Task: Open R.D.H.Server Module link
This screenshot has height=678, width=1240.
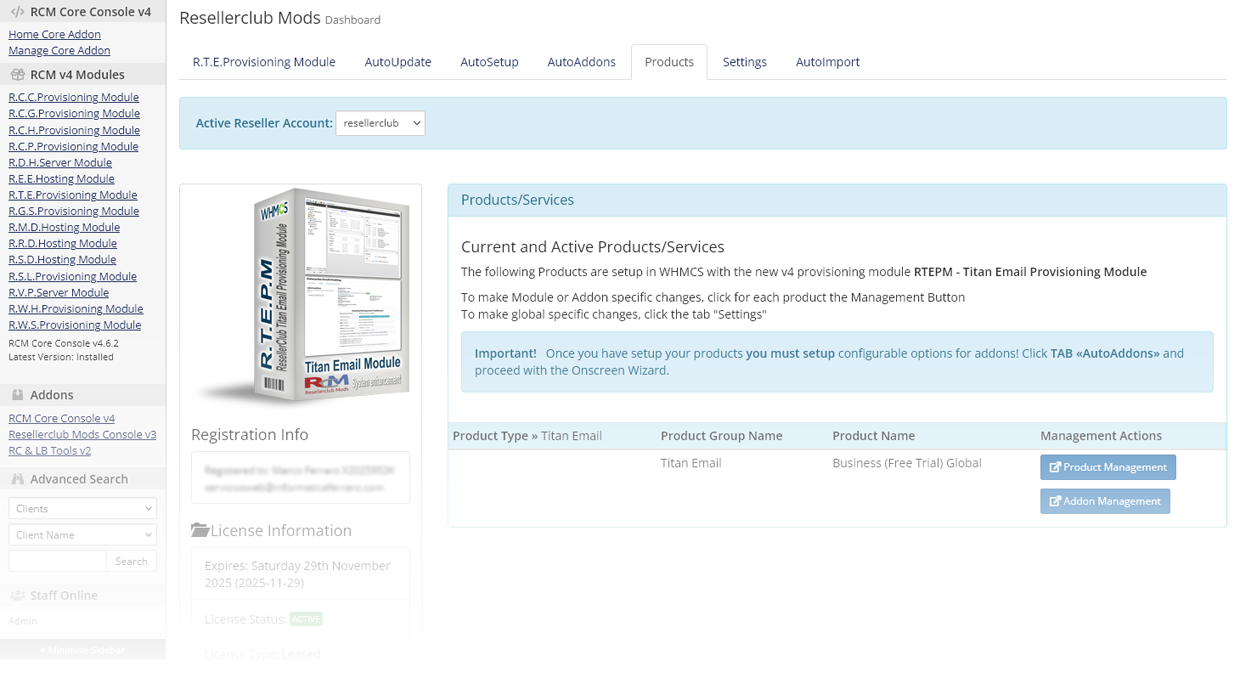Action: (x=60, y=162)
